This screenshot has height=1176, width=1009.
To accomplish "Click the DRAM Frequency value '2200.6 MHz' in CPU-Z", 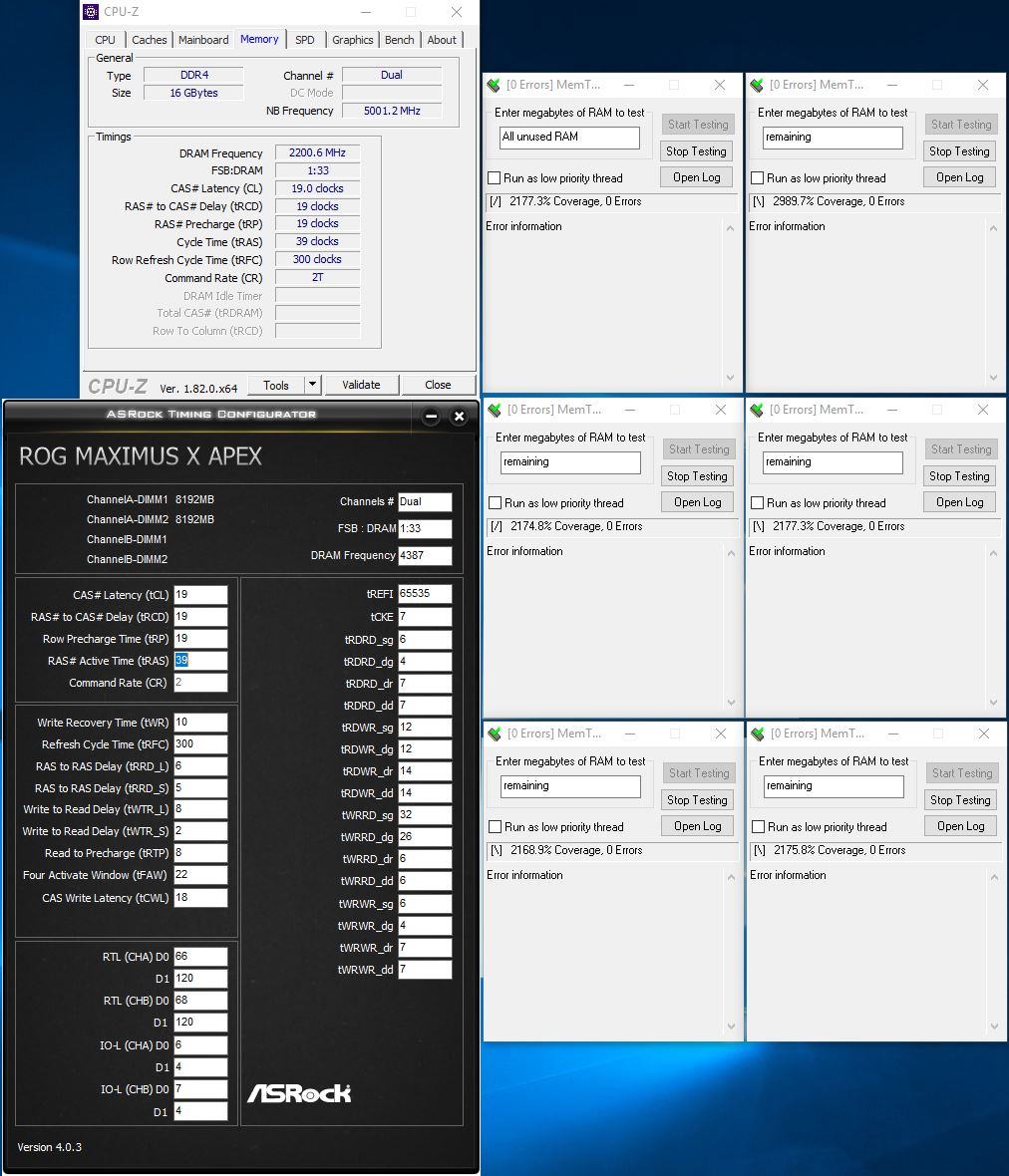I will click(317, 153).
